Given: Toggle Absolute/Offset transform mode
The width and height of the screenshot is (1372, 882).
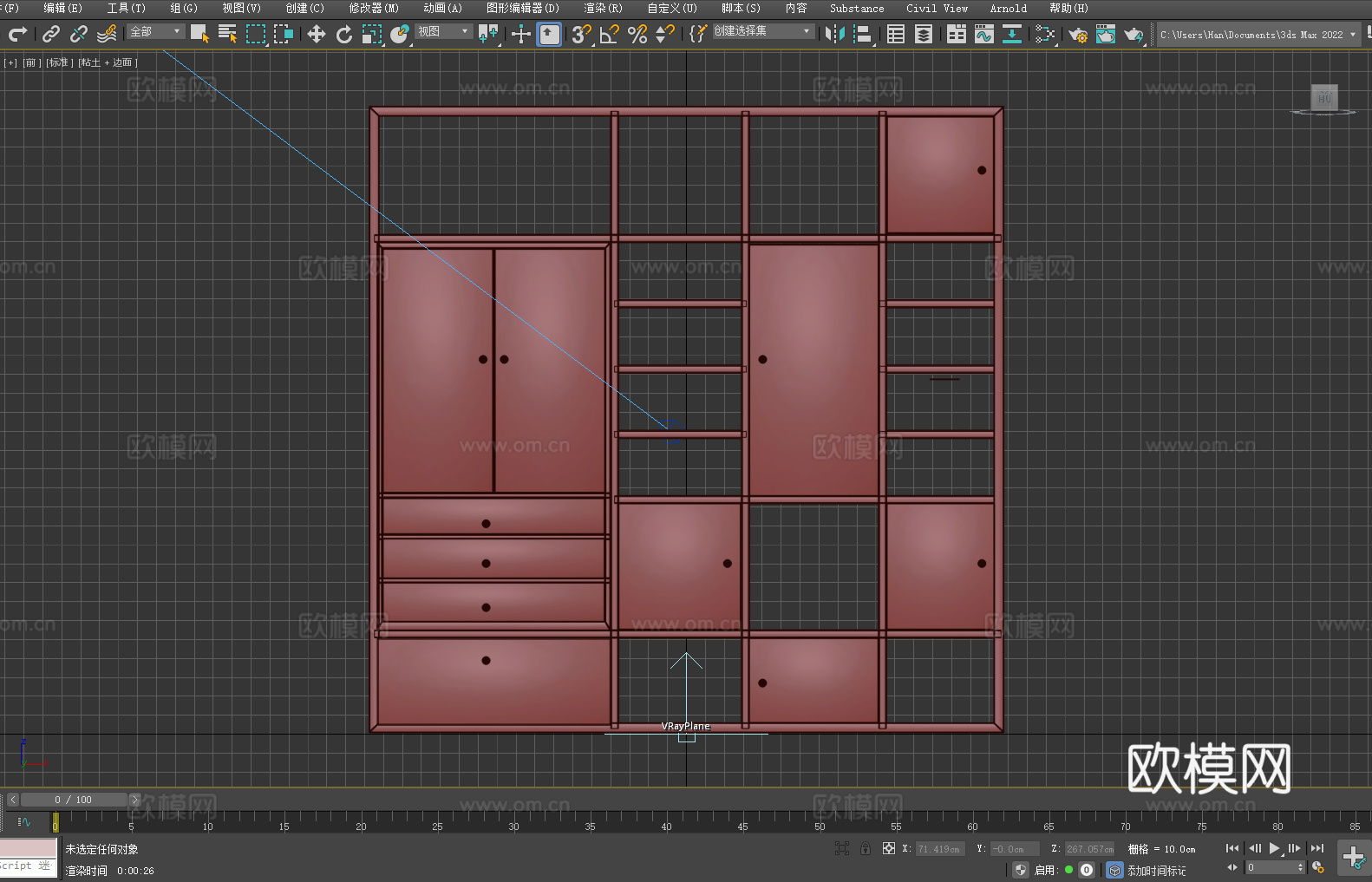Looking at the screenshot, I should [888, 848].
